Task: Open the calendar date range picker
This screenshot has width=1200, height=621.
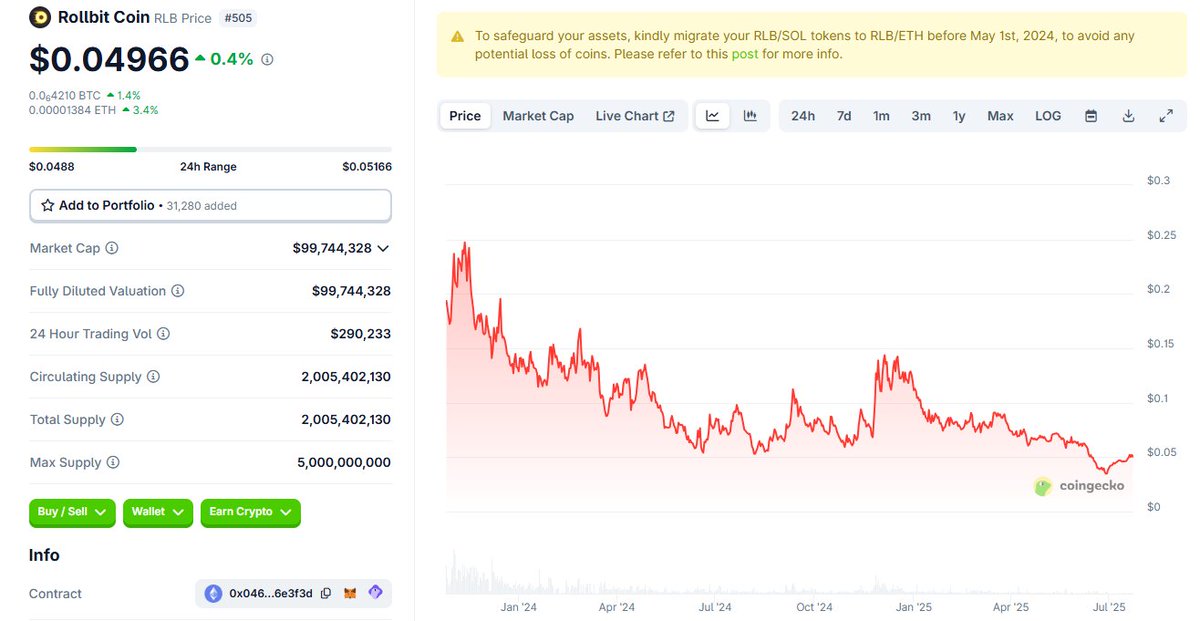Action: click(1091, 116)
